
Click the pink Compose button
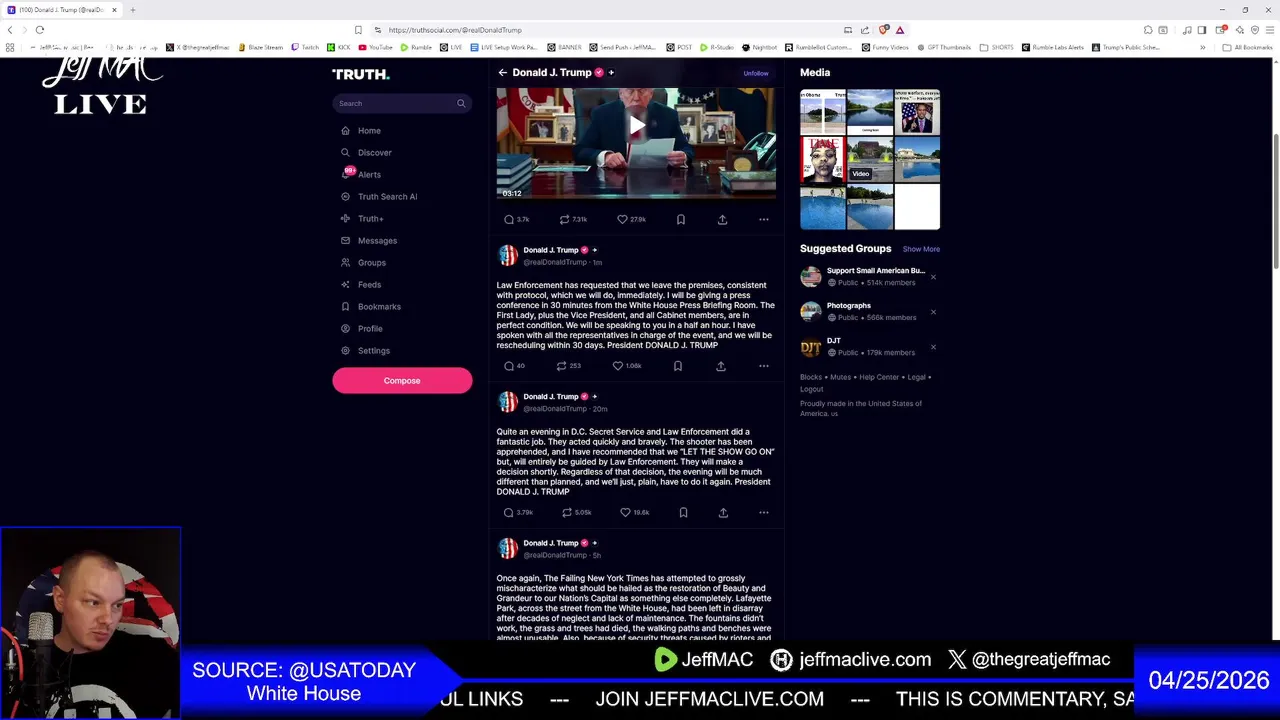[402, 380]
